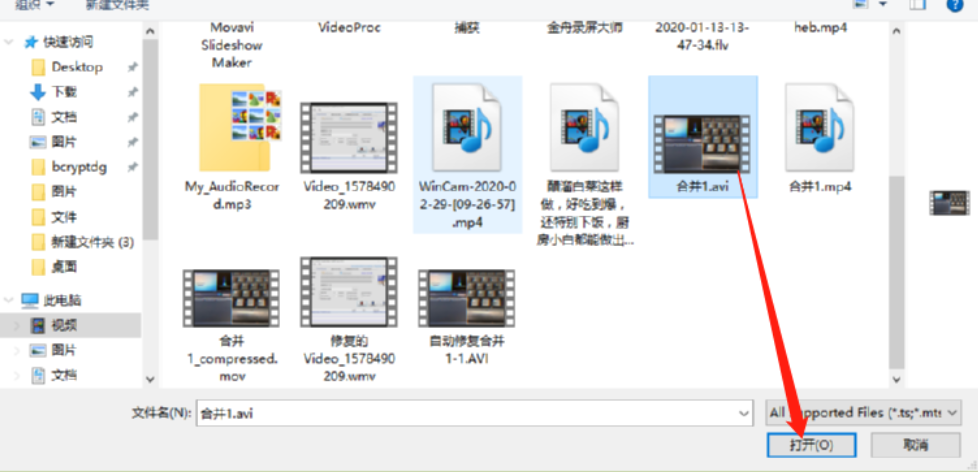Click the 文件名 input field
978x472 pixels.
click(473, 413)
